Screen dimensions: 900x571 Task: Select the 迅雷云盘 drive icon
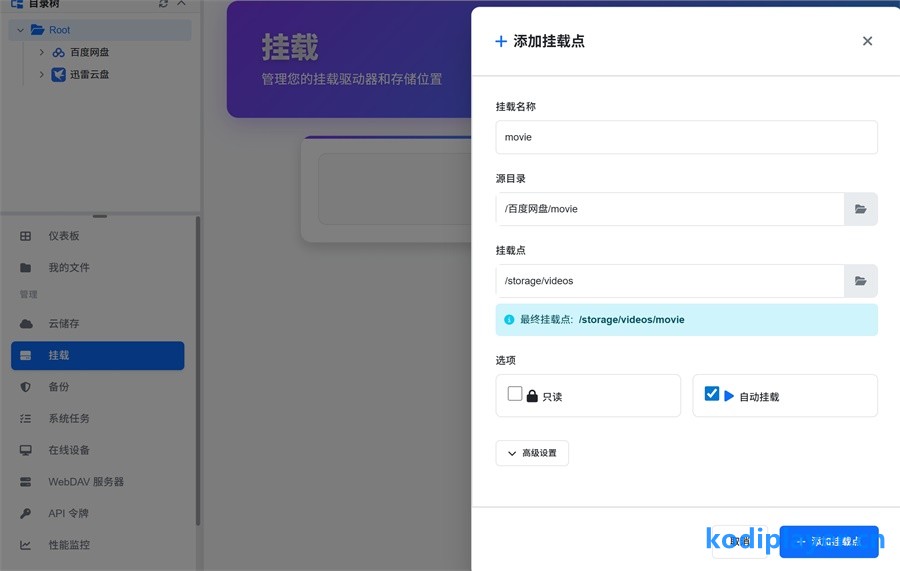(x=59, y=74)
